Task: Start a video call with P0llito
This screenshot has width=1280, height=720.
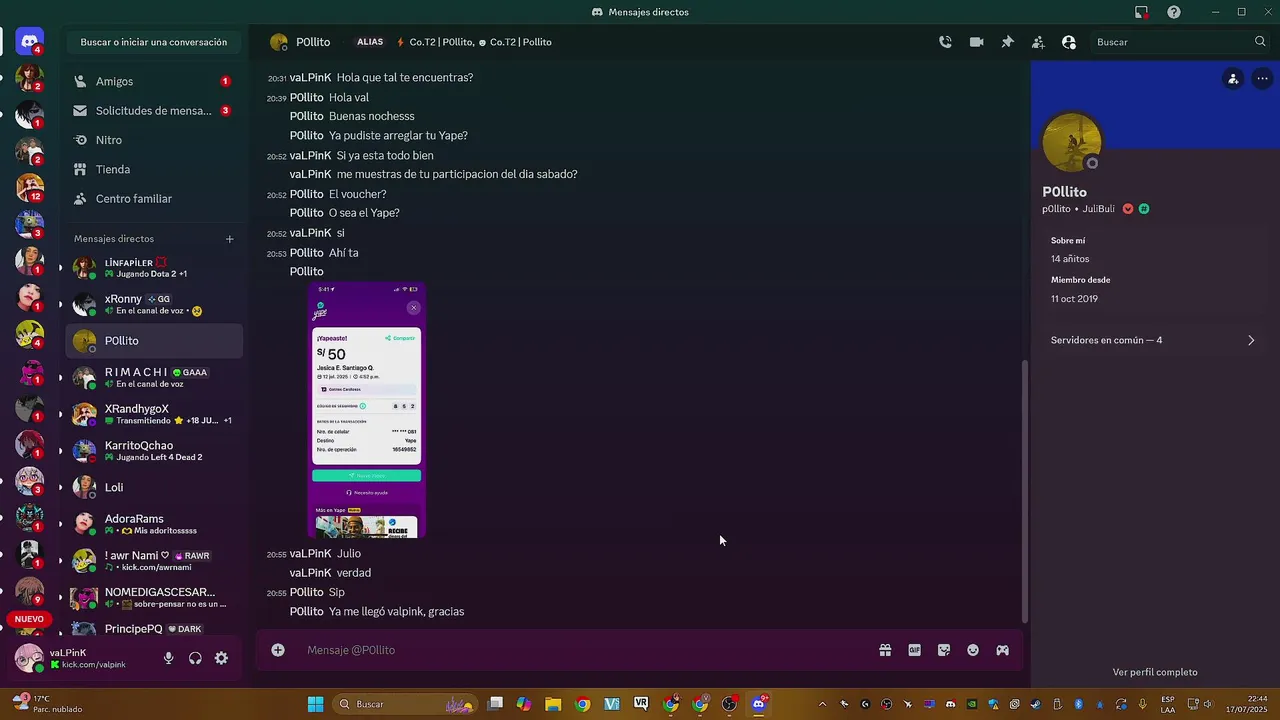Action: point(976,42)
